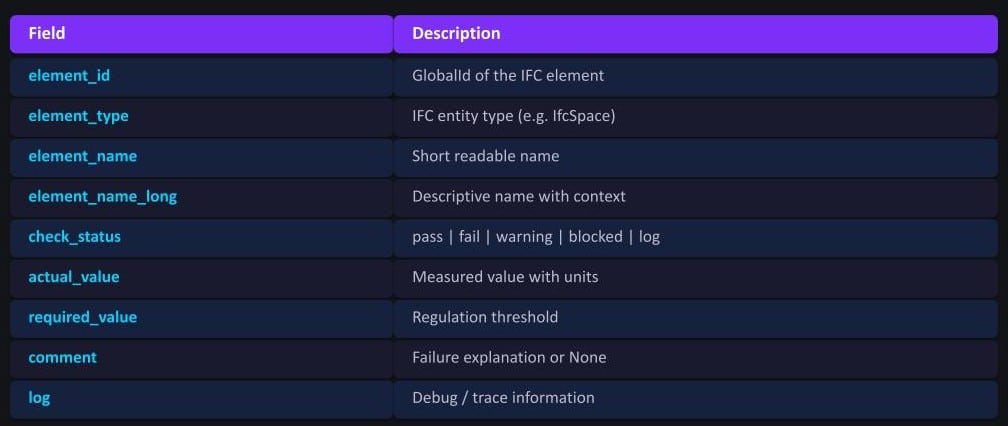Select the "IFC entity type" description cell
The width and height of the screenshot is (1008, 426).
click(x=513, y=116)
